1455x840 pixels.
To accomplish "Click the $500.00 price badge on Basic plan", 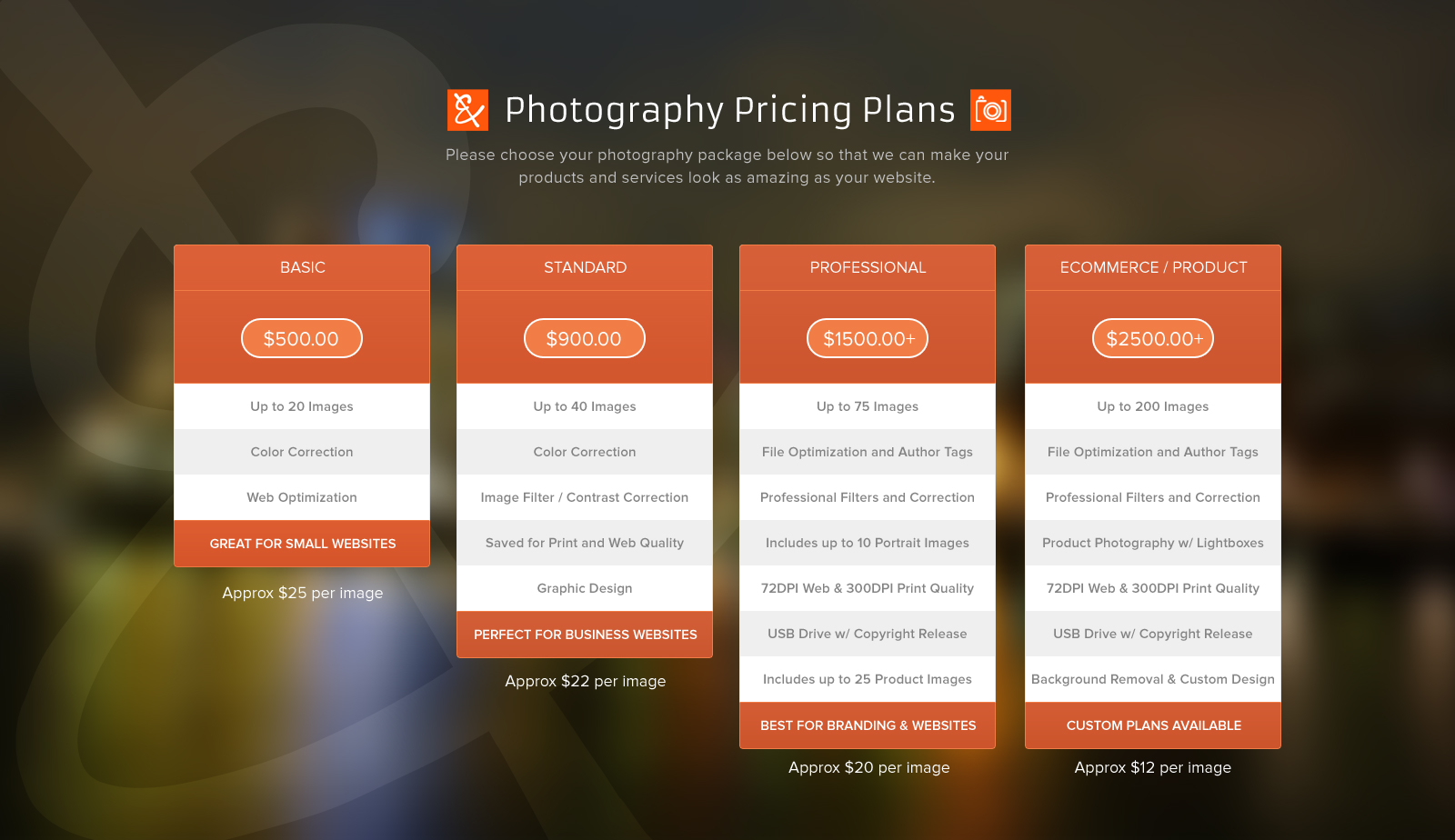I will [x=302, y=337].
